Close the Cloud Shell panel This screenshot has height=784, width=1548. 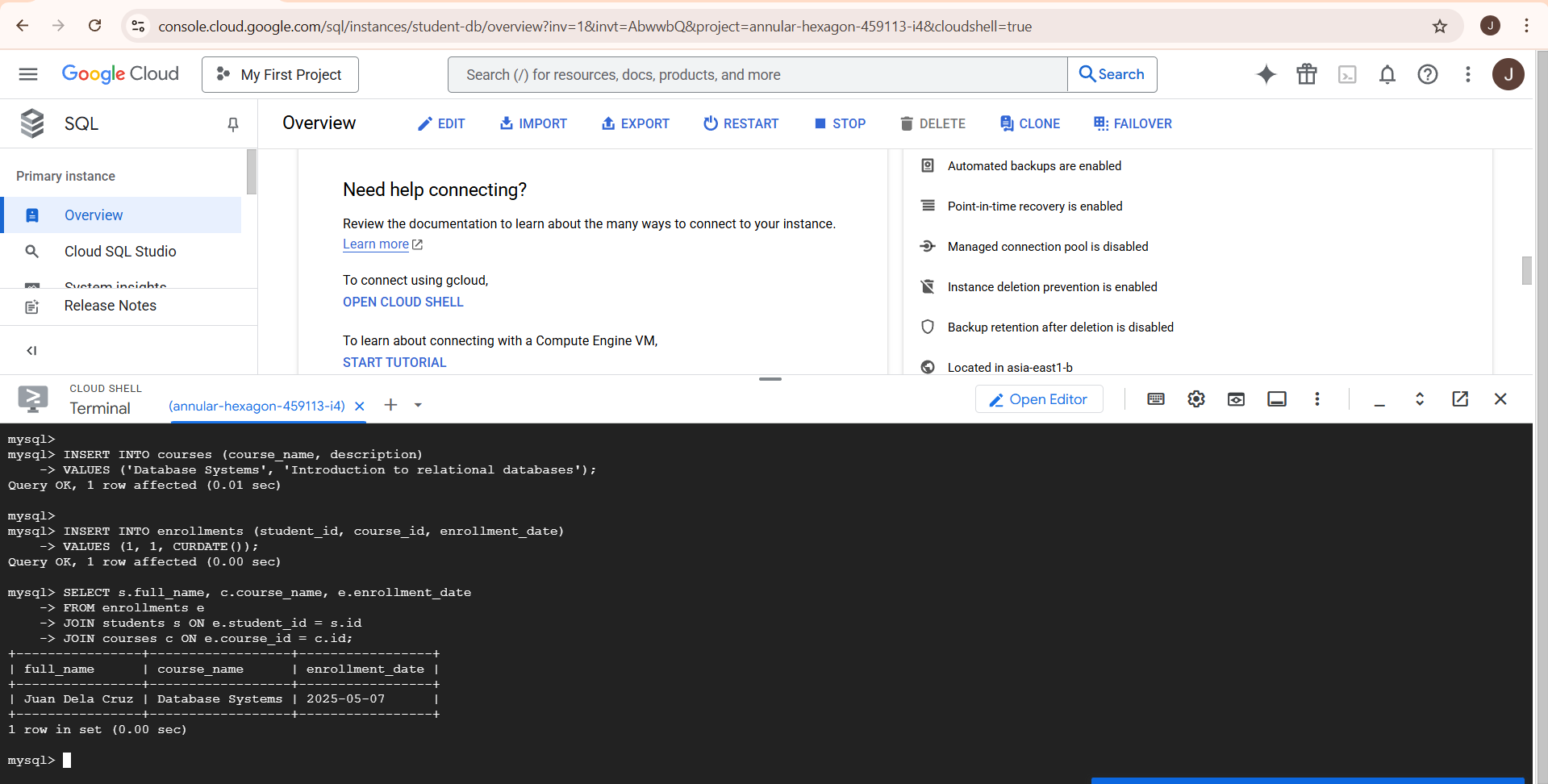(1500, 399)
